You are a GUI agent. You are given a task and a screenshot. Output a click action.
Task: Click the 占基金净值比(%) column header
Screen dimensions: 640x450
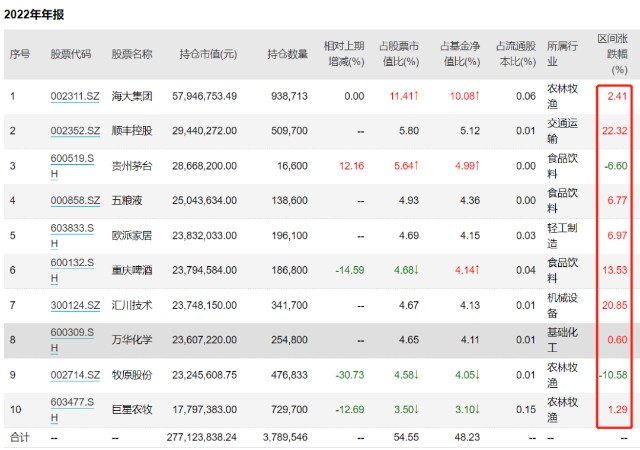[x=460, y=54]
